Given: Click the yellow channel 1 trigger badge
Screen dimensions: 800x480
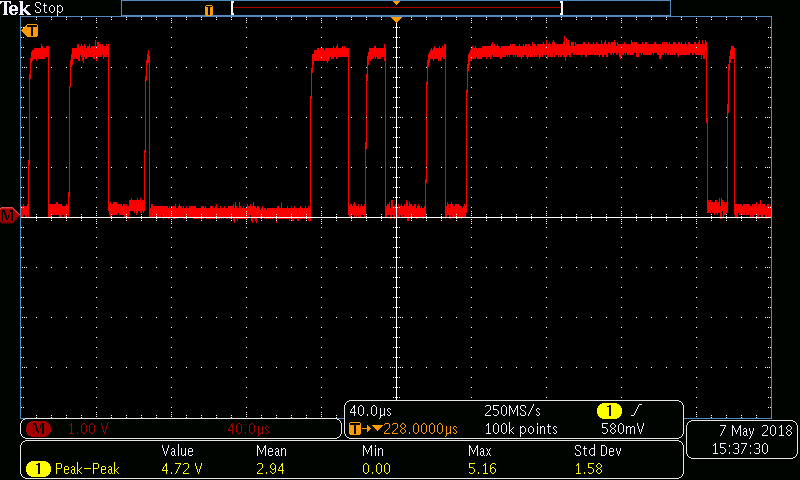Looking at the screenshot, I should point(609,411).
